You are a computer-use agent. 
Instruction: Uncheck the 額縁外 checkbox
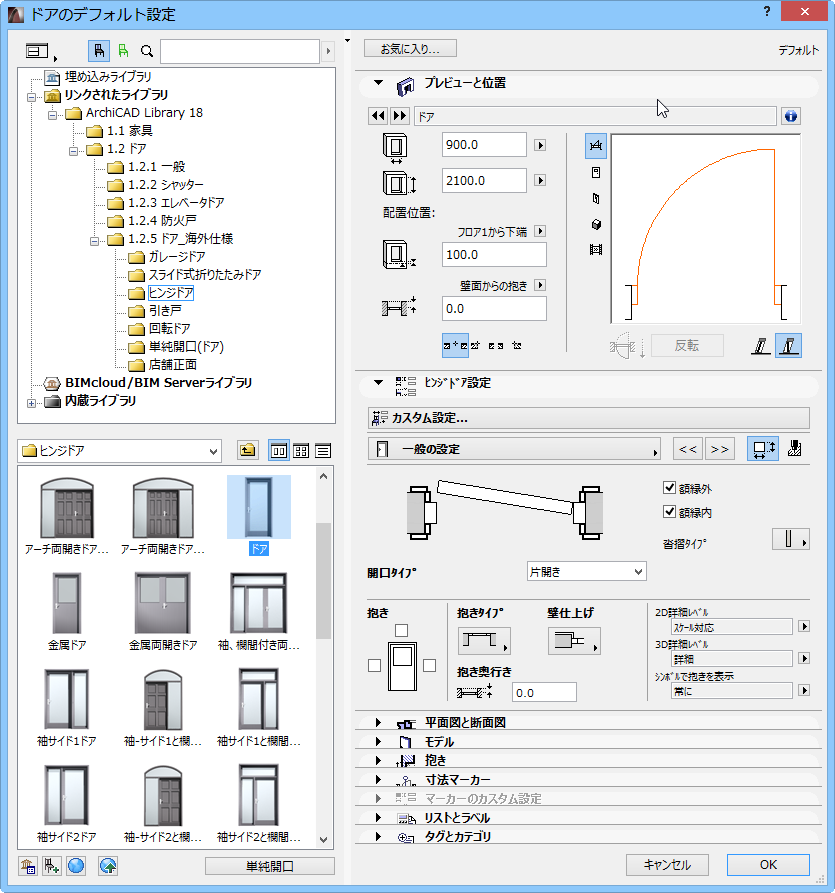670,487
